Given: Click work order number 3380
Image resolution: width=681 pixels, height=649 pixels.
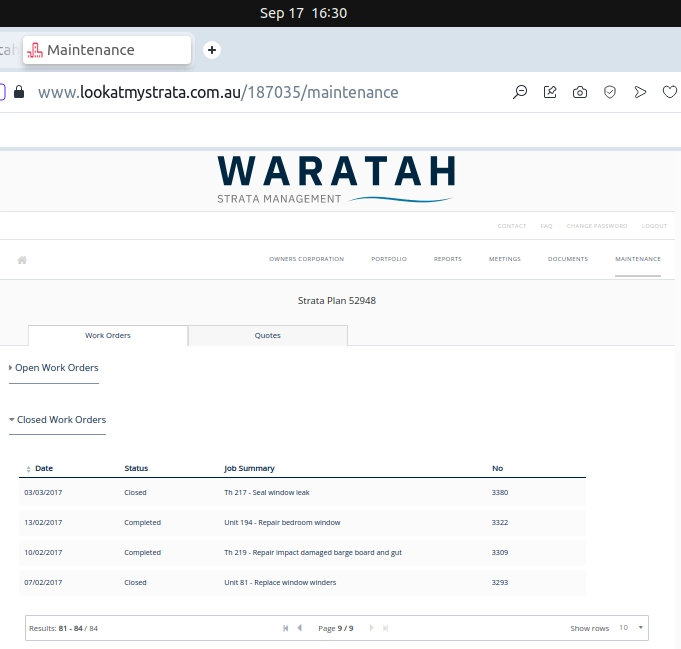Looking at the screenshot, I should 500,493.
